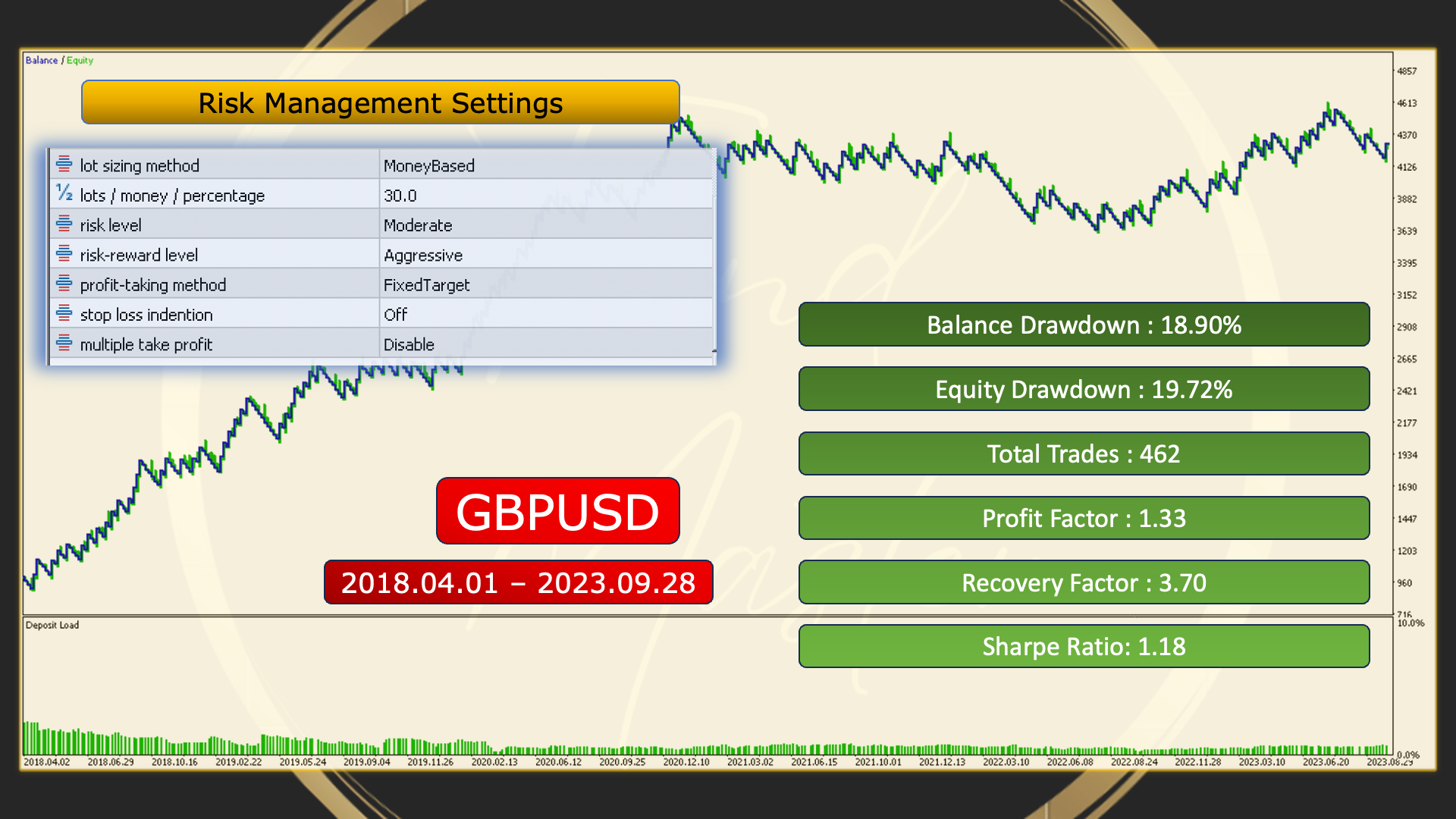
Task: Click the Balance Drawdown 18.90% bar
Action: click(x=1084, y=325)
